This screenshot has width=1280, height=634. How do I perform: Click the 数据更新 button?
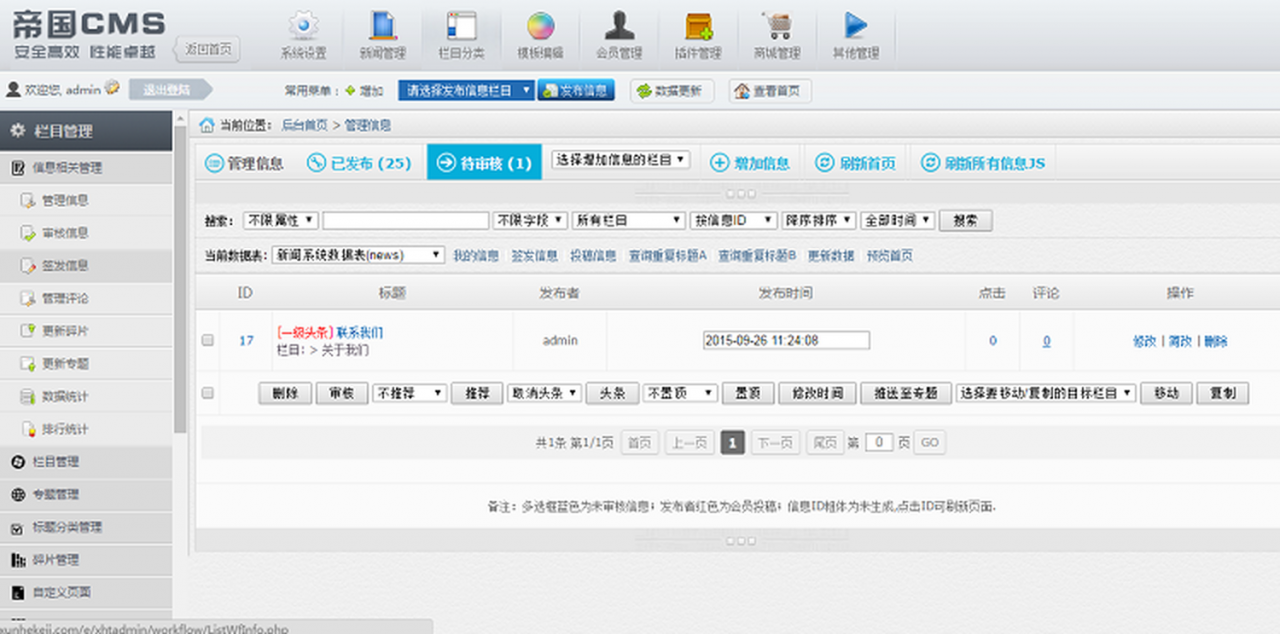tap(672, 91)
